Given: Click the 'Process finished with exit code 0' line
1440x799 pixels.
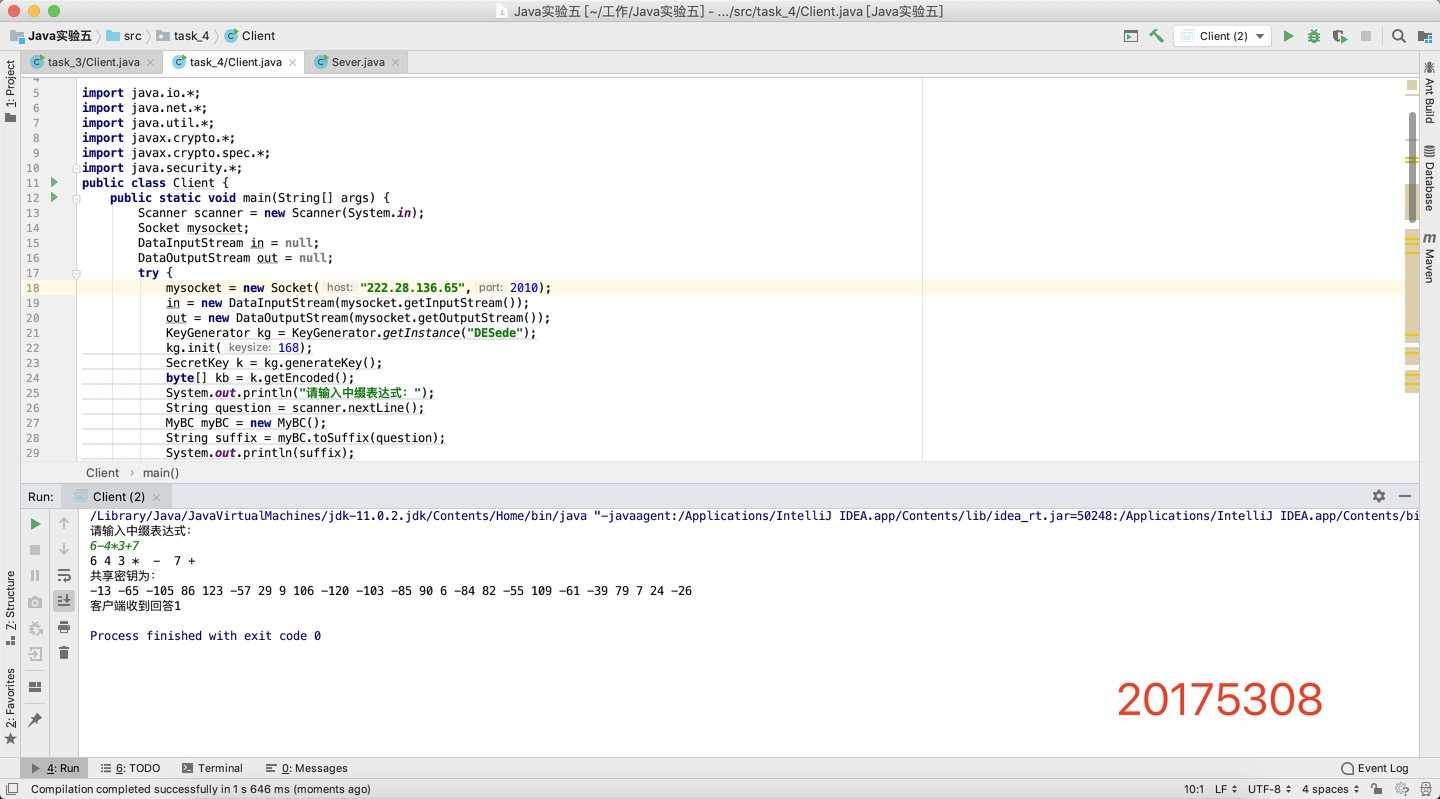Looking at the screenshot, I should point(205,636).
